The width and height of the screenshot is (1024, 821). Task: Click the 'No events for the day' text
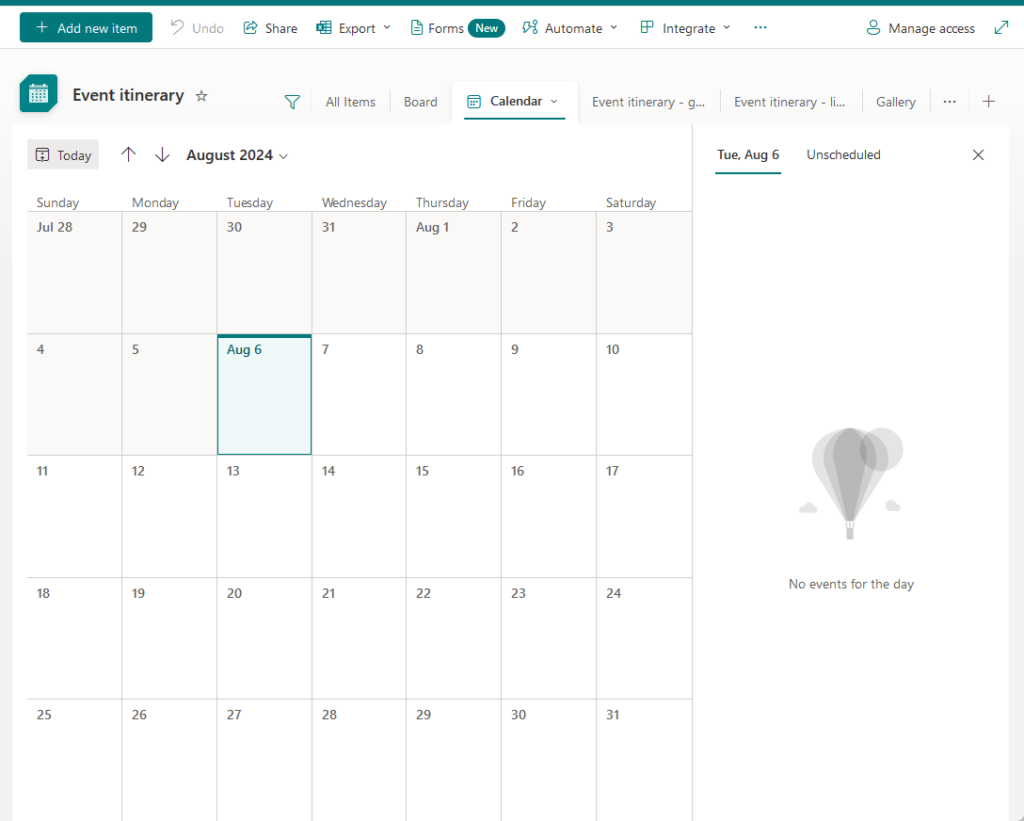click(851, 584)
